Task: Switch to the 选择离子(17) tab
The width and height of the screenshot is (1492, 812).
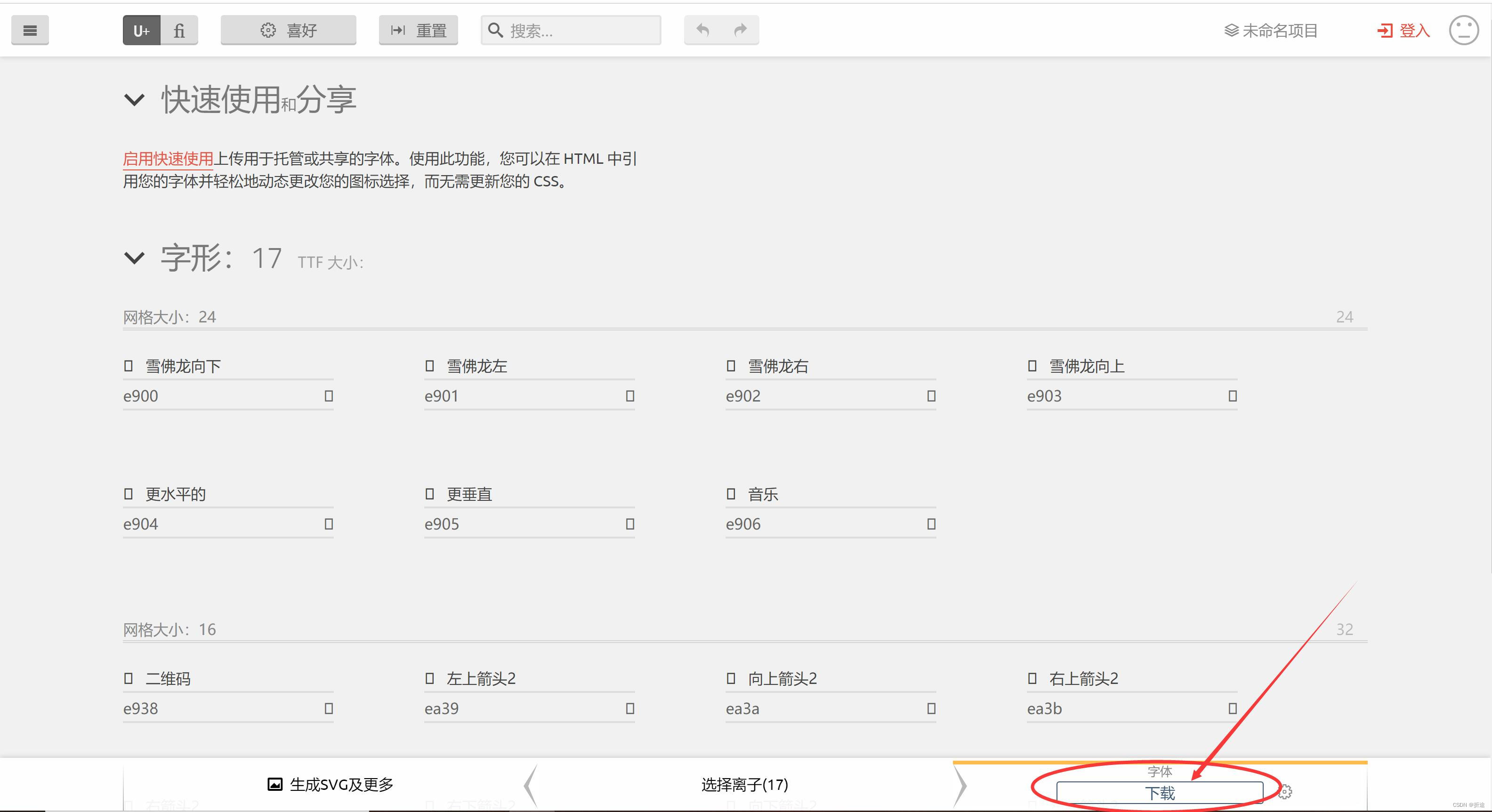Action: pos(745,785)
